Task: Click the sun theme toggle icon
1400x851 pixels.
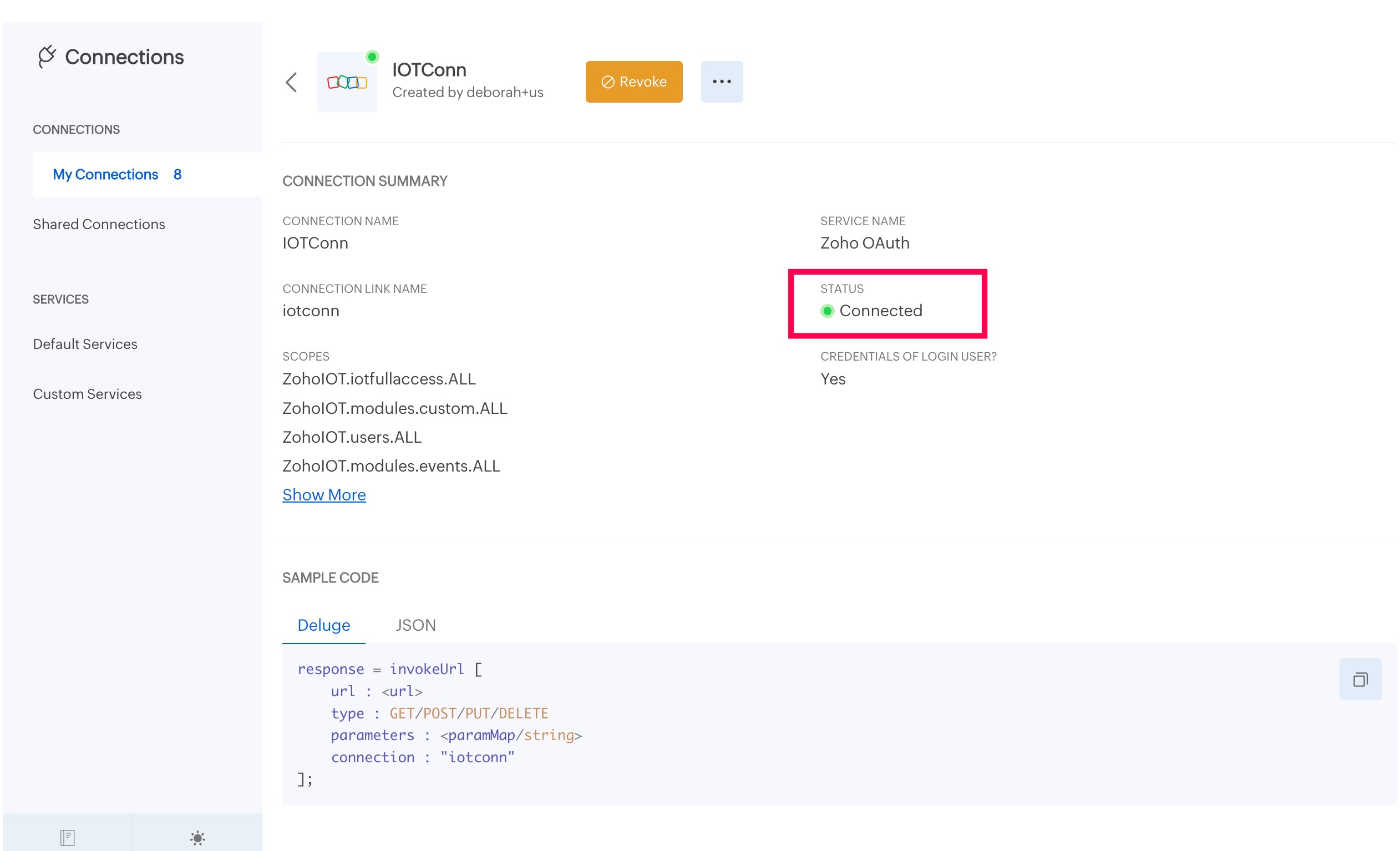Action: [x=197, y=837]
